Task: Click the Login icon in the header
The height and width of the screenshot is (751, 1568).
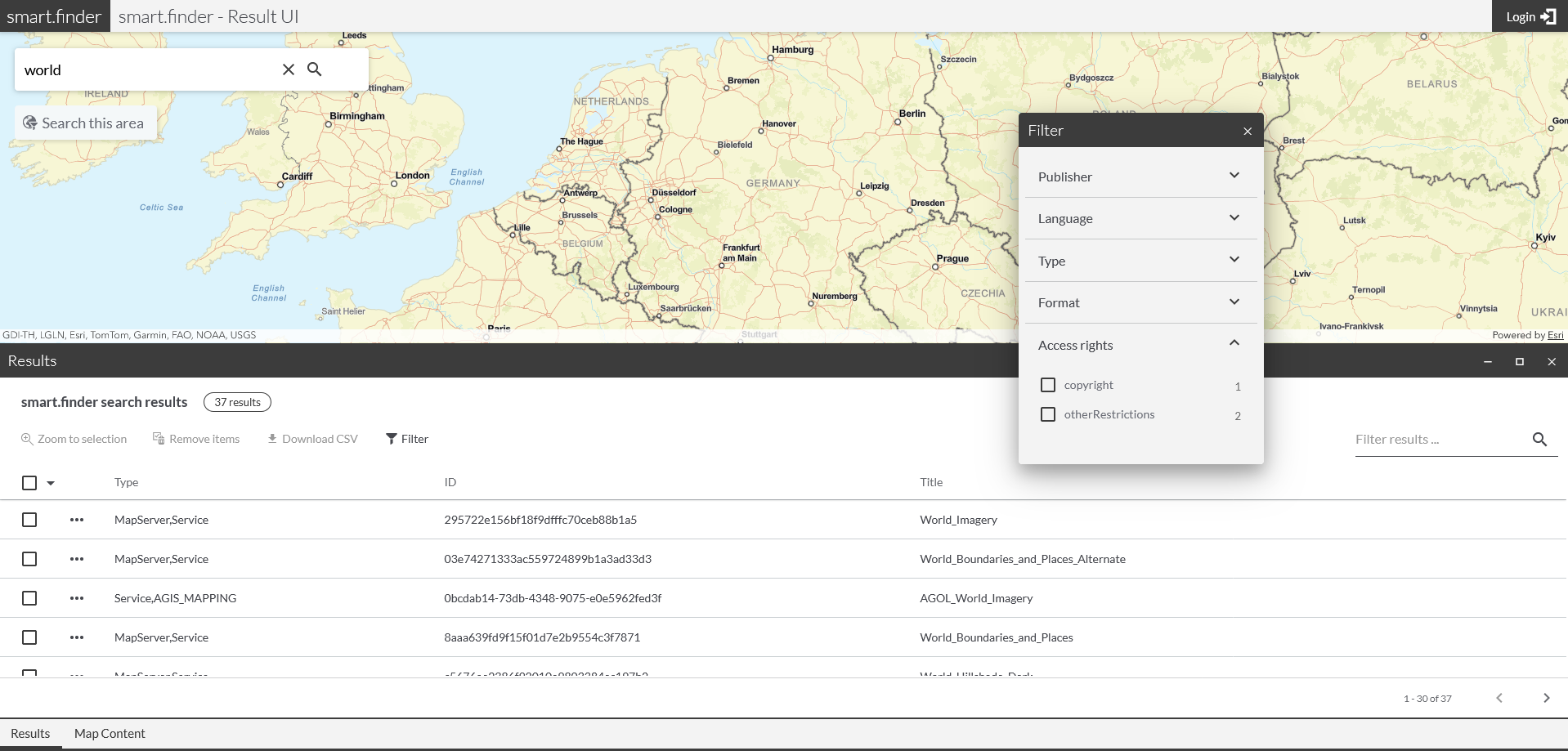Action: click(1548, 16)
